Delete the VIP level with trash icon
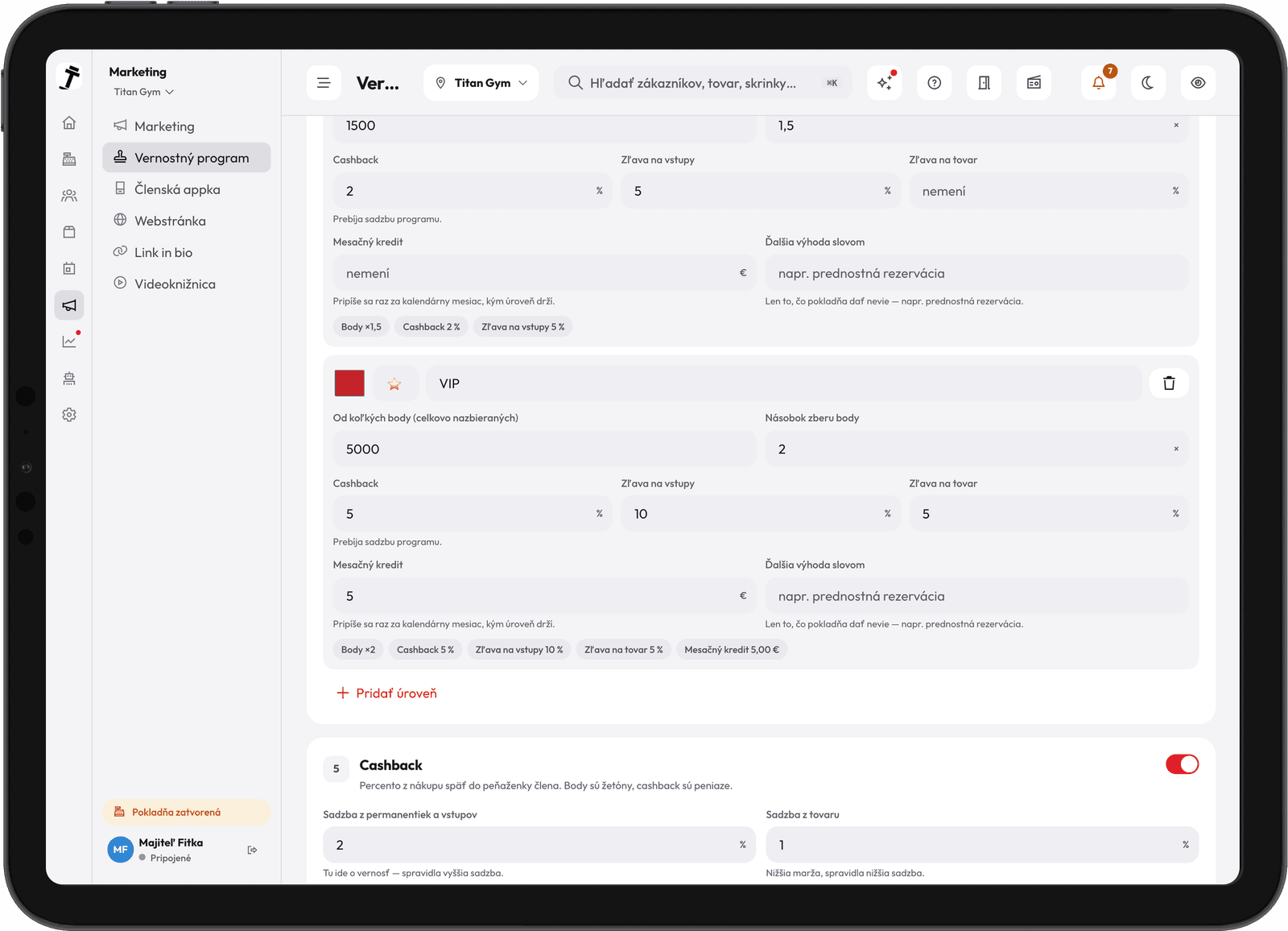Viewport: 1288px width, 931px height. coord(1169,383)
